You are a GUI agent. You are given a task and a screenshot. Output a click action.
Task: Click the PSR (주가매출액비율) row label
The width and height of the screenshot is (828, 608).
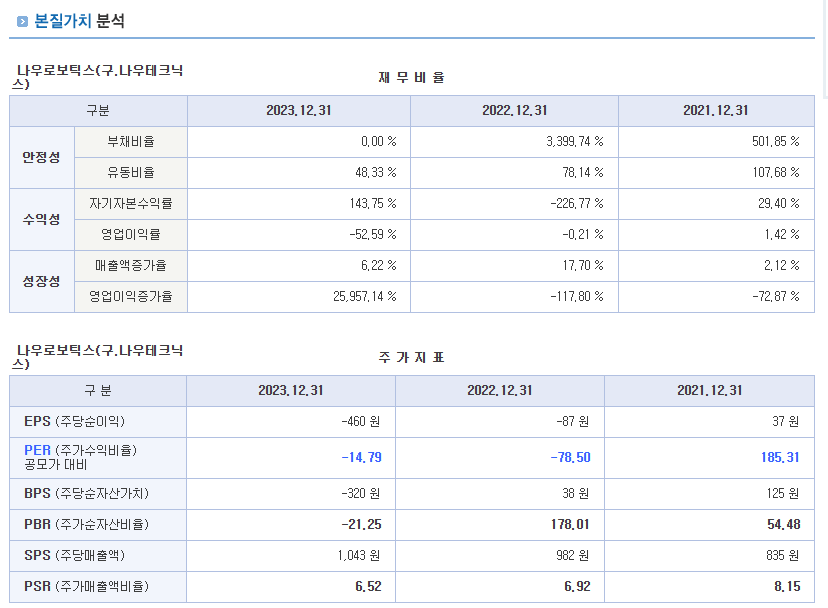[87, 586]
